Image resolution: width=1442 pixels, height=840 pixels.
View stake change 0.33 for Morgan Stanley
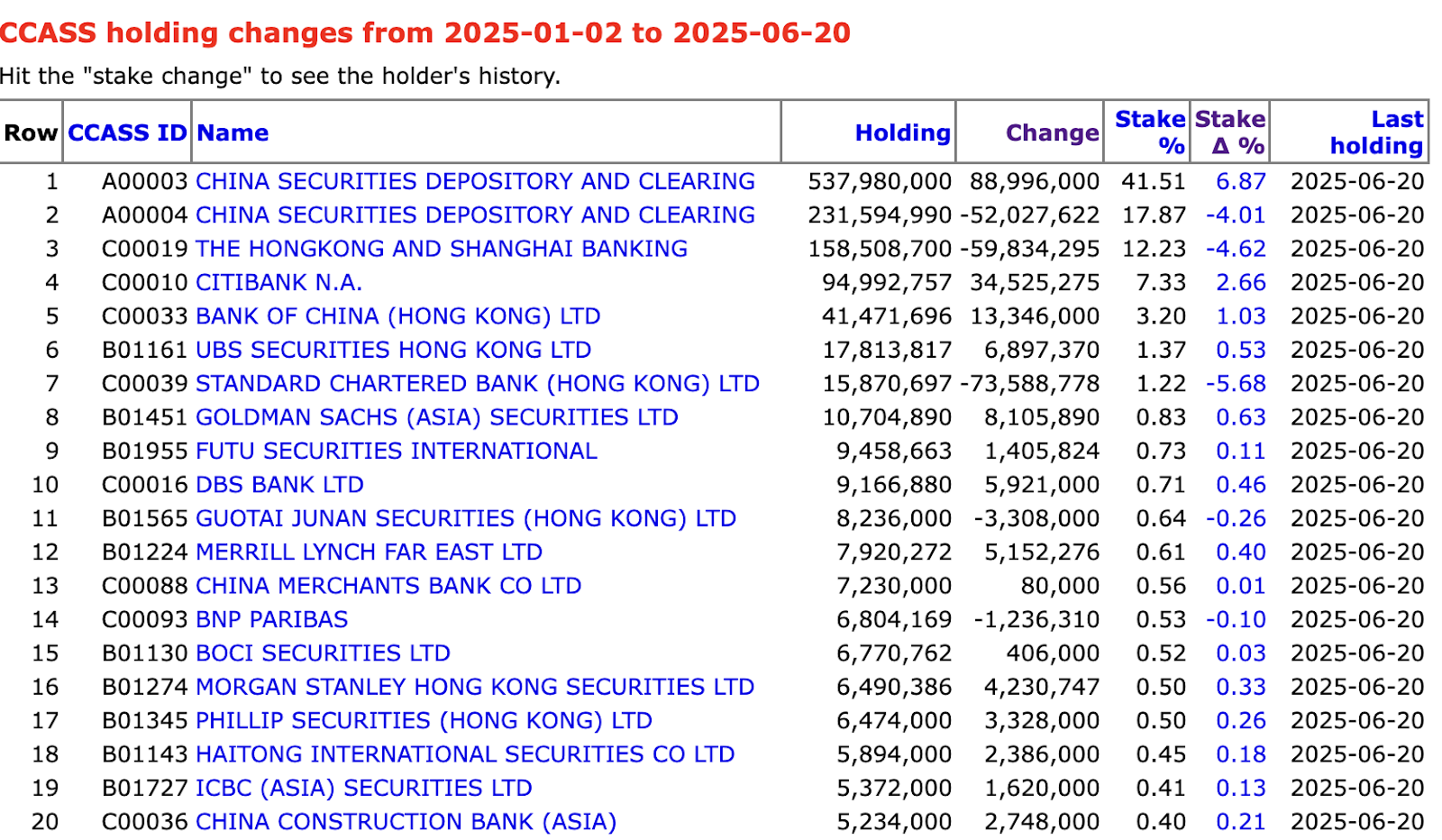1241,687
